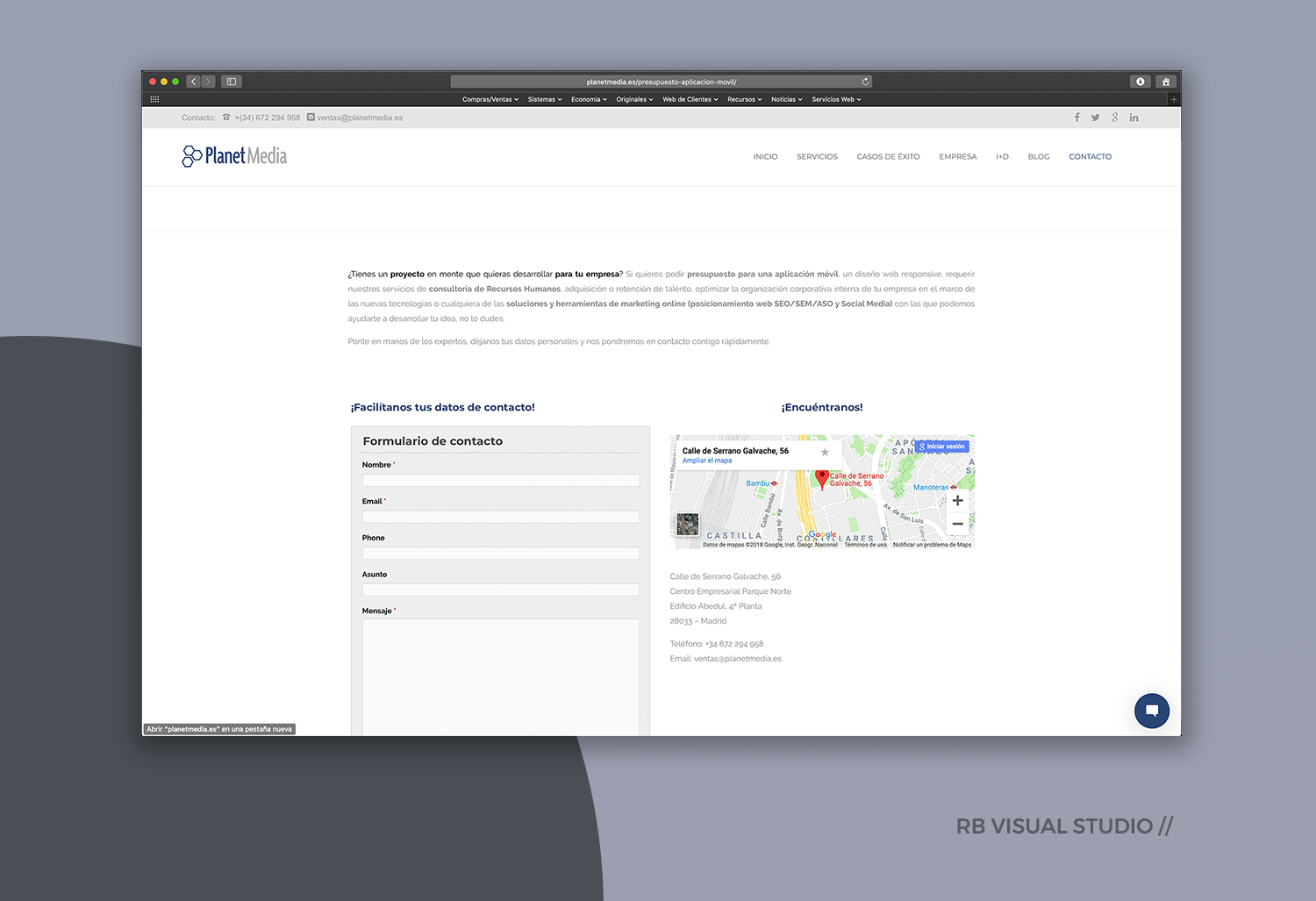
Task: Click into the Nombre input field
Action: point(500,481)
